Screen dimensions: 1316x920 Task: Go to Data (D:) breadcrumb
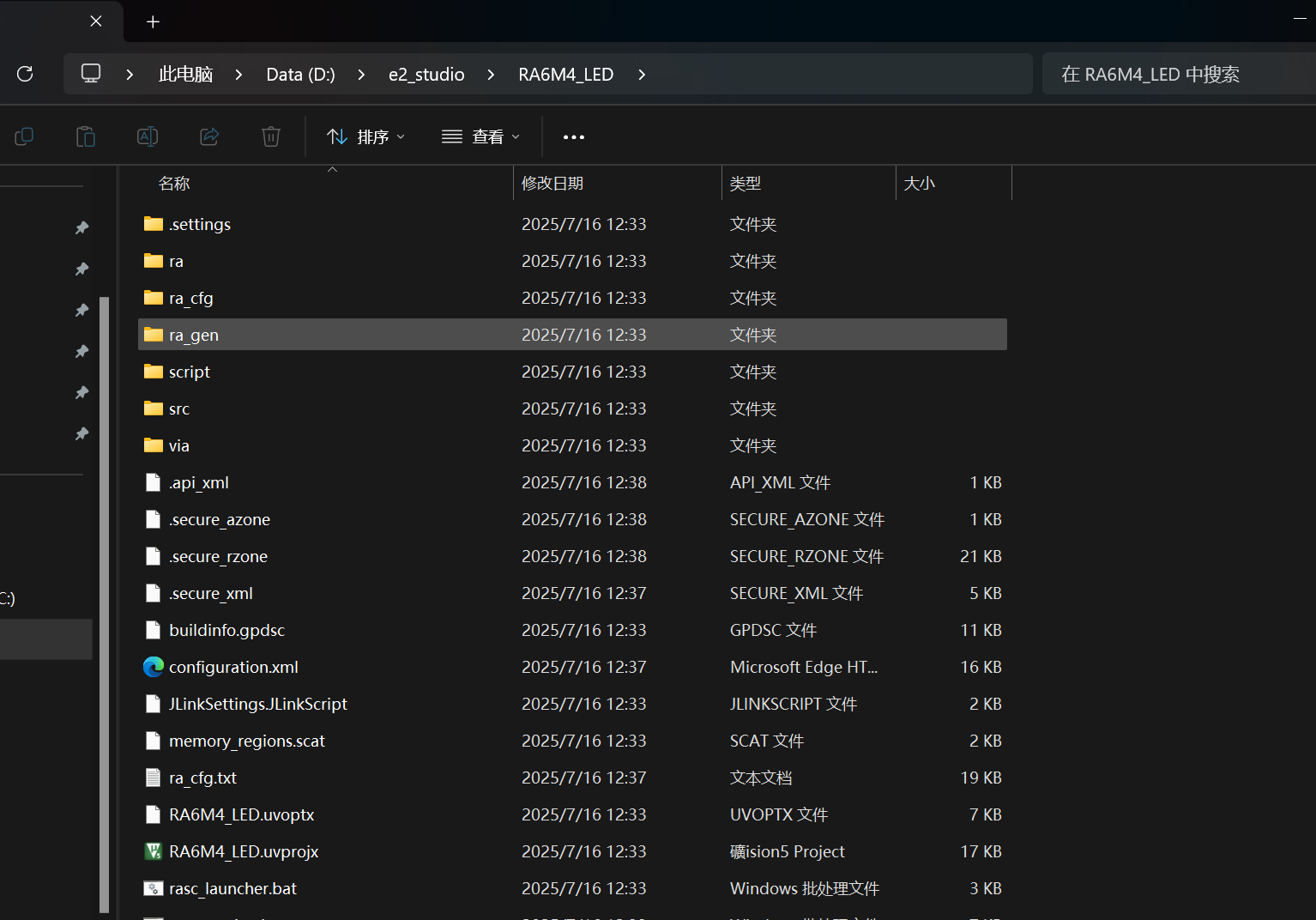click(300, 75)
